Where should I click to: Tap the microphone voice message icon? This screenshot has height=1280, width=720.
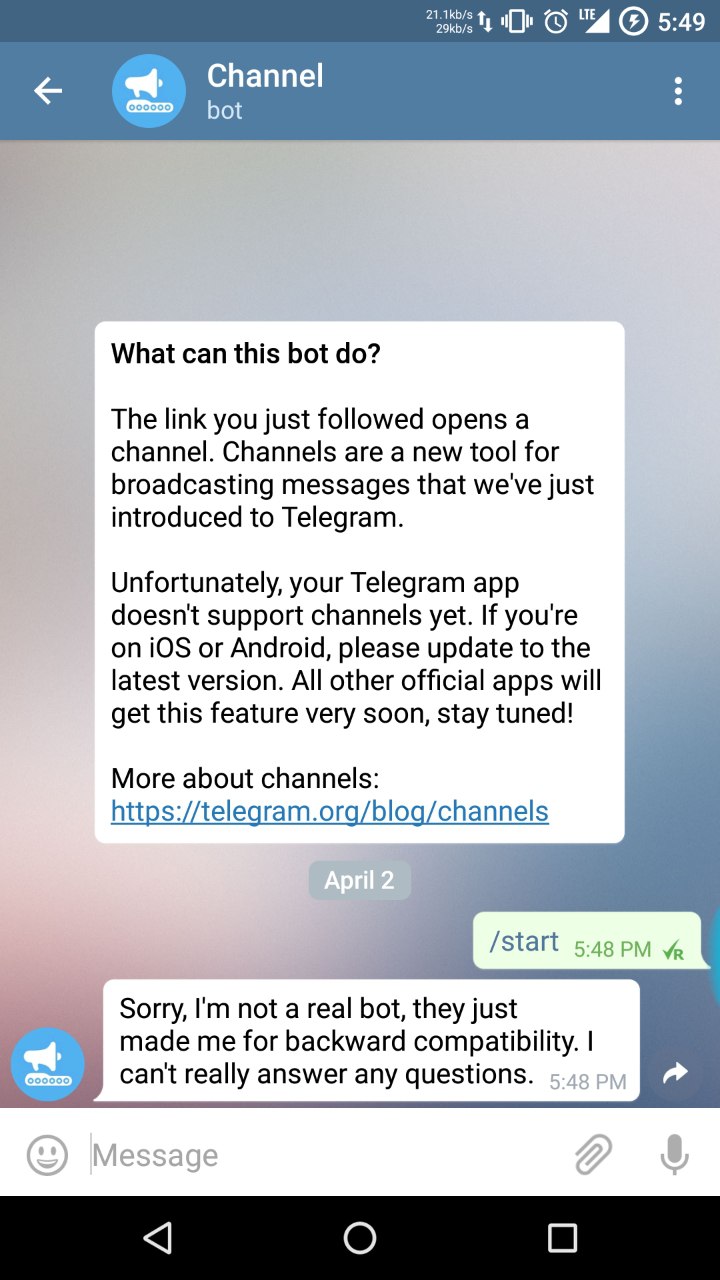tap(675, 1156)
